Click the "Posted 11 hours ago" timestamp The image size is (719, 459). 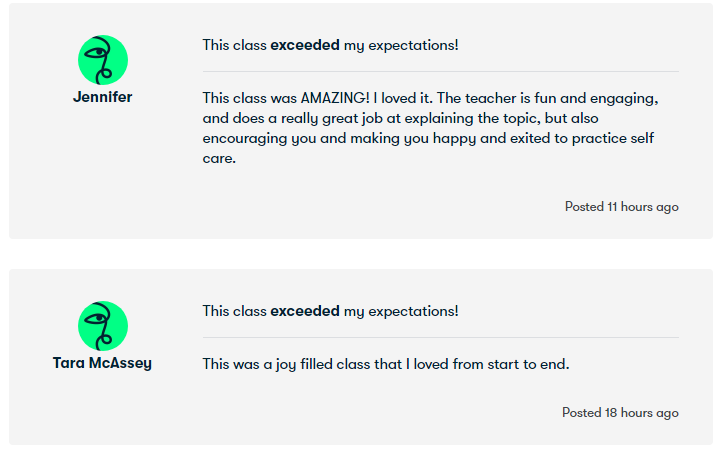[621, 207]
